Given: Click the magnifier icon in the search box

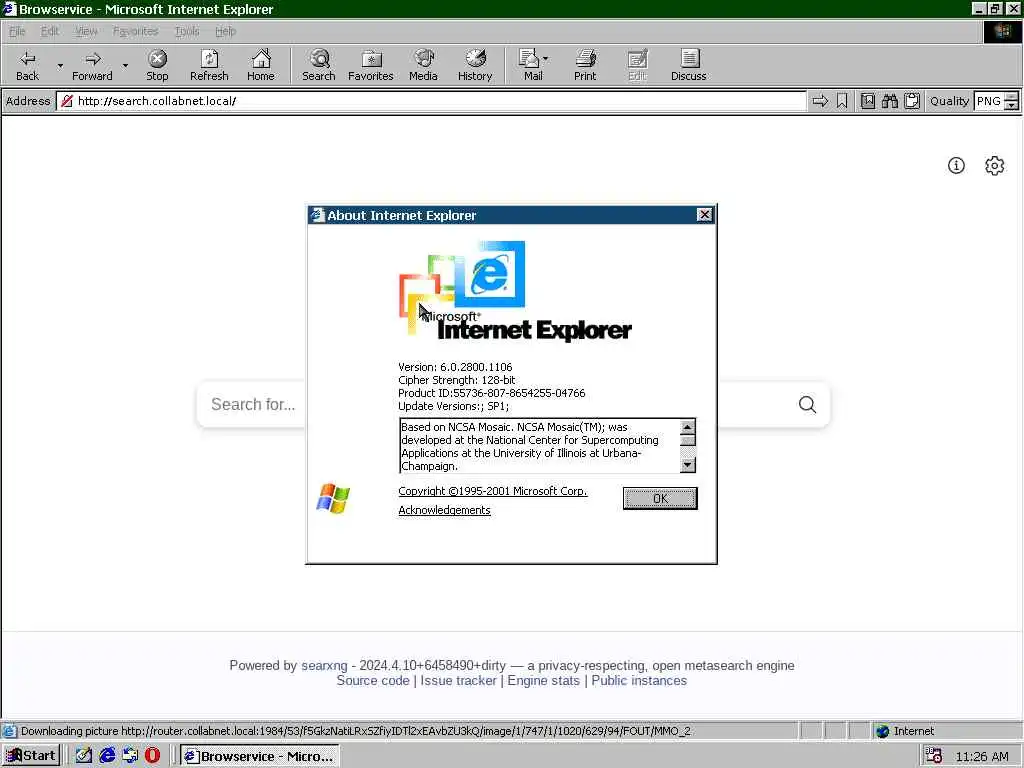Looking at the screenshot, I should 807,405.
